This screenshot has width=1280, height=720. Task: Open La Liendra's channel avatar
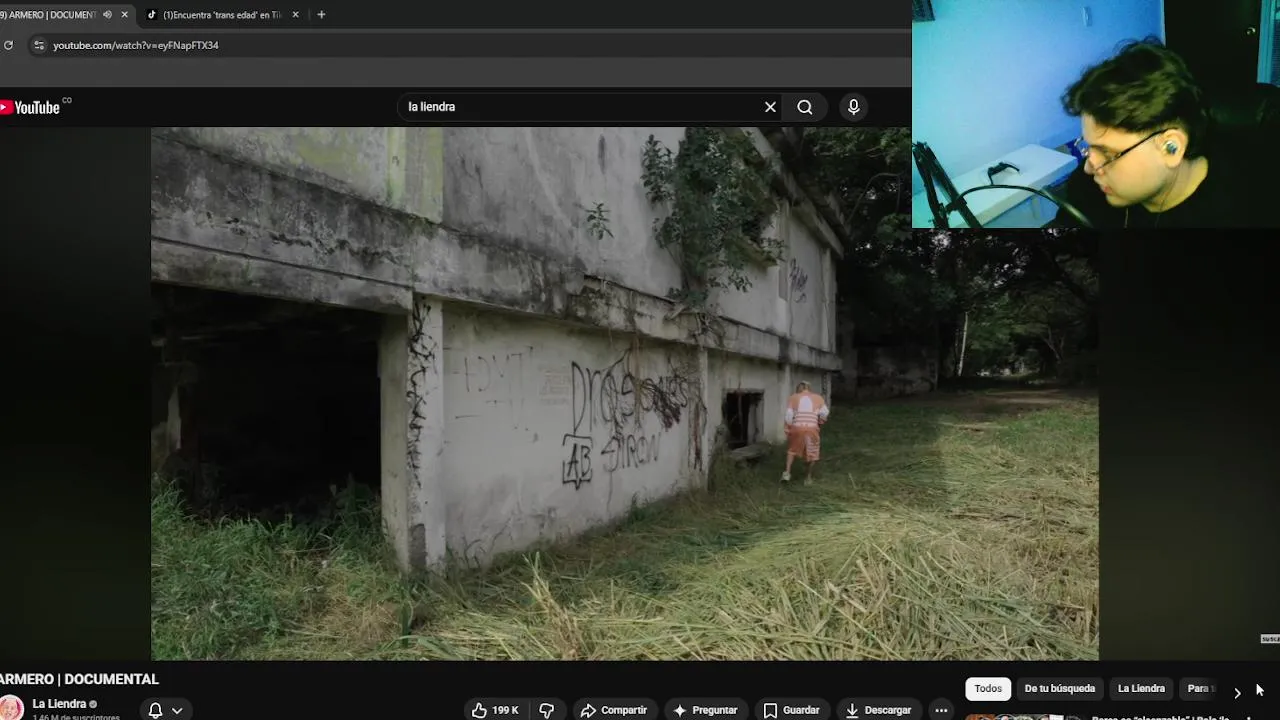click(x=11, y=708)
